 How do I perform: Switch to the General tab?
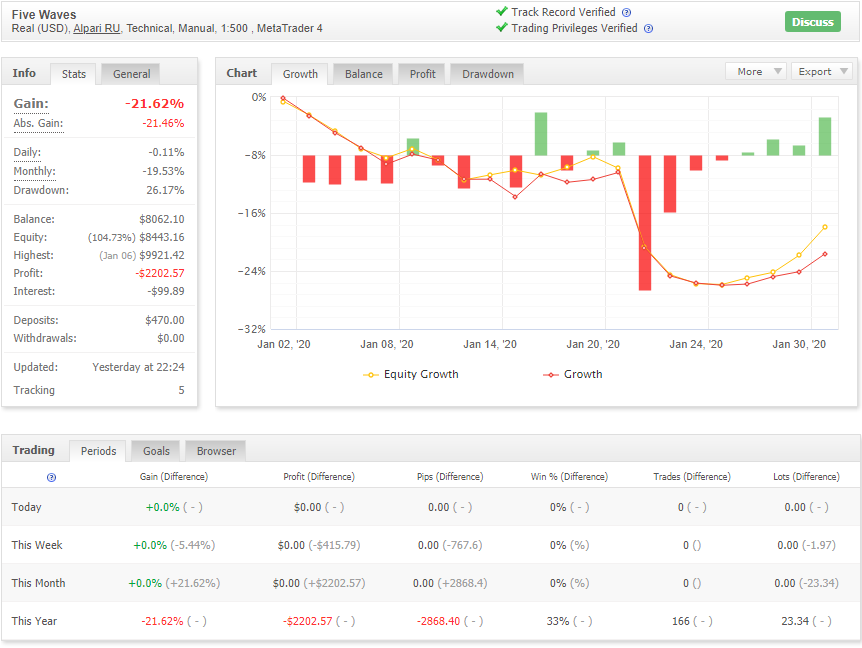pos(131,74)
